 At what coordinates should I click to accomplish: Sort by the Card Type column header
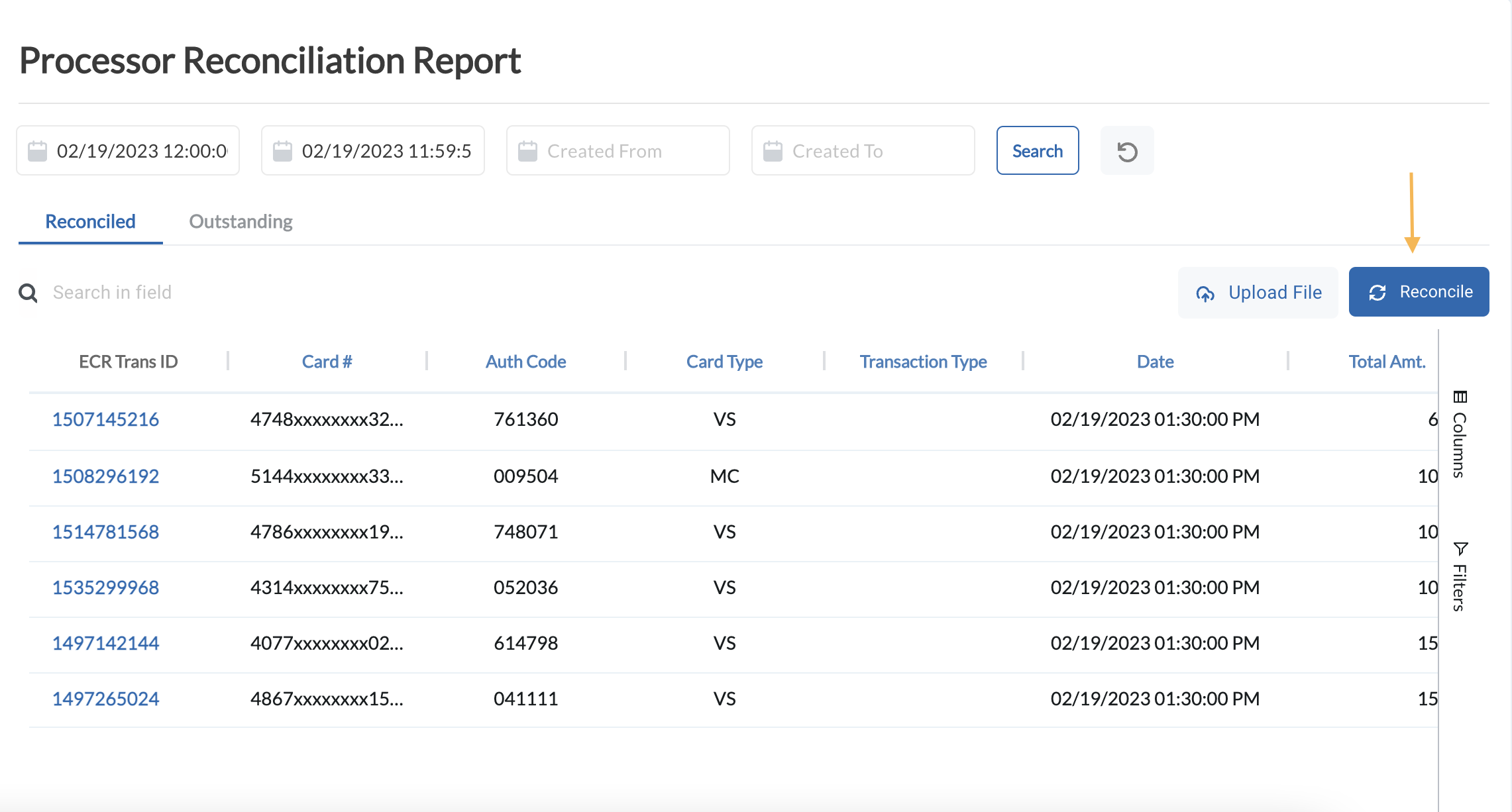[724, 362]
